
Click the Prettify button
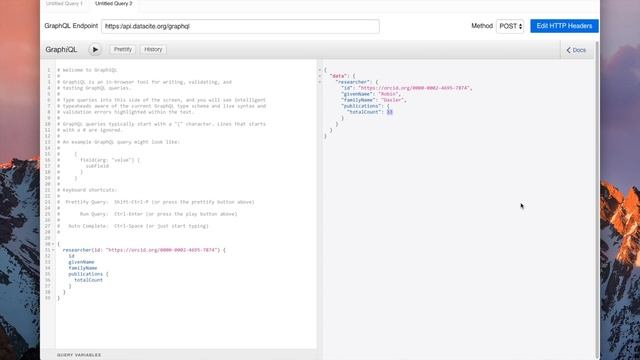[123, 49]
